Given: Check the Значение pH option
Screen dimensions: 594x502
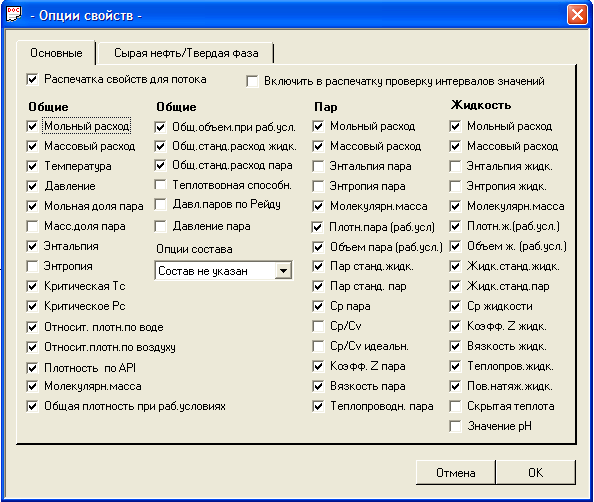Looking at the screenshot, I should pyautogui.click(x=455, y=426).
